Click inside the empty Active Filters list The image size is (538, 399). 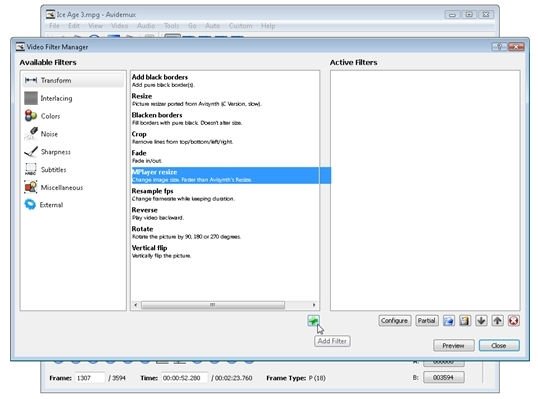tap(425, 190)
